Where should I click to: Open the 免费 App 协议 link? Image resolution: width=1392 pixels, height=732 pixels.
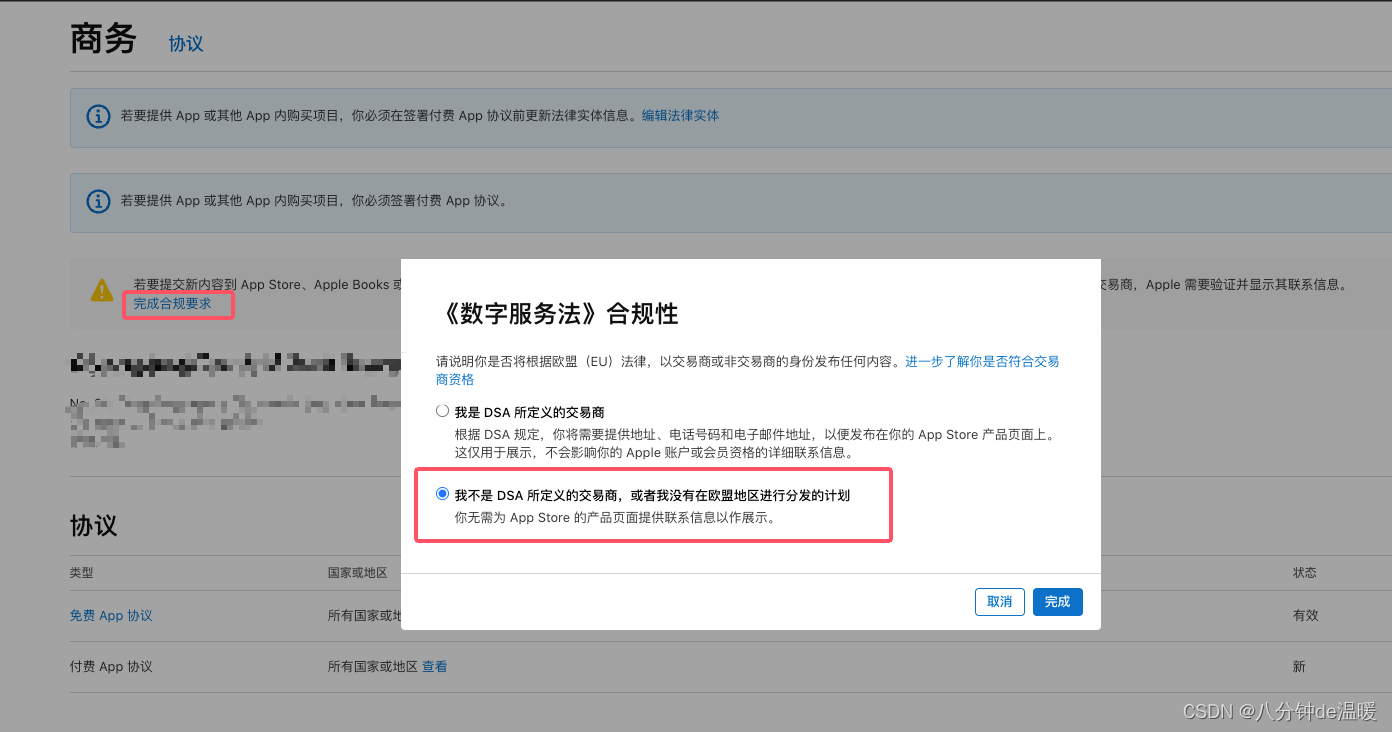coord(111,615)
